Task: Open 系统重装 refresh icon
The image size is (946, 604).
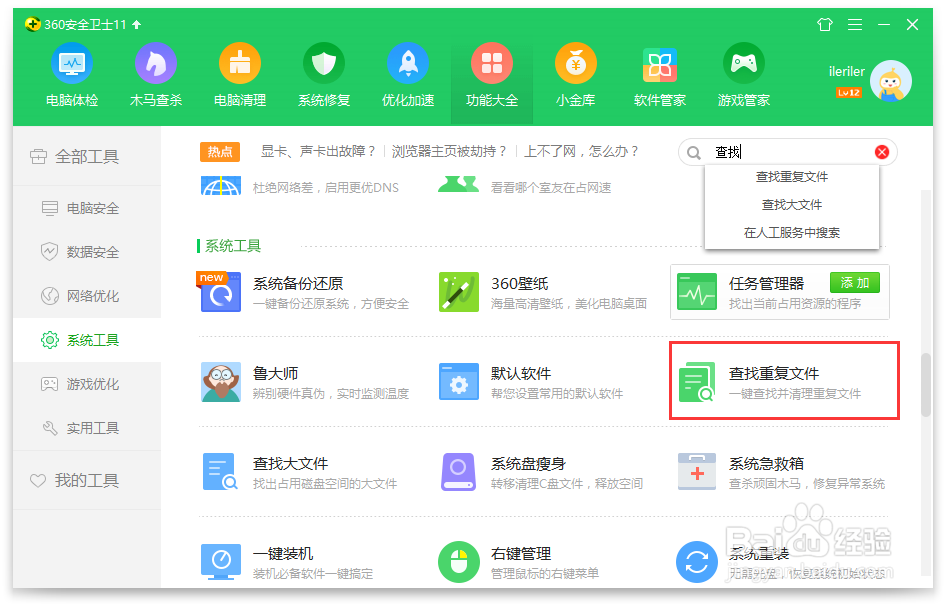Action: (697, 562)
